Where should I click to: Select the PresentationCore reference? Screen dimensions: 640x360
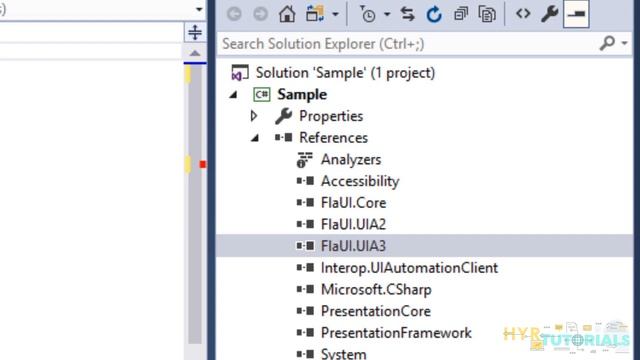[376, 311]
